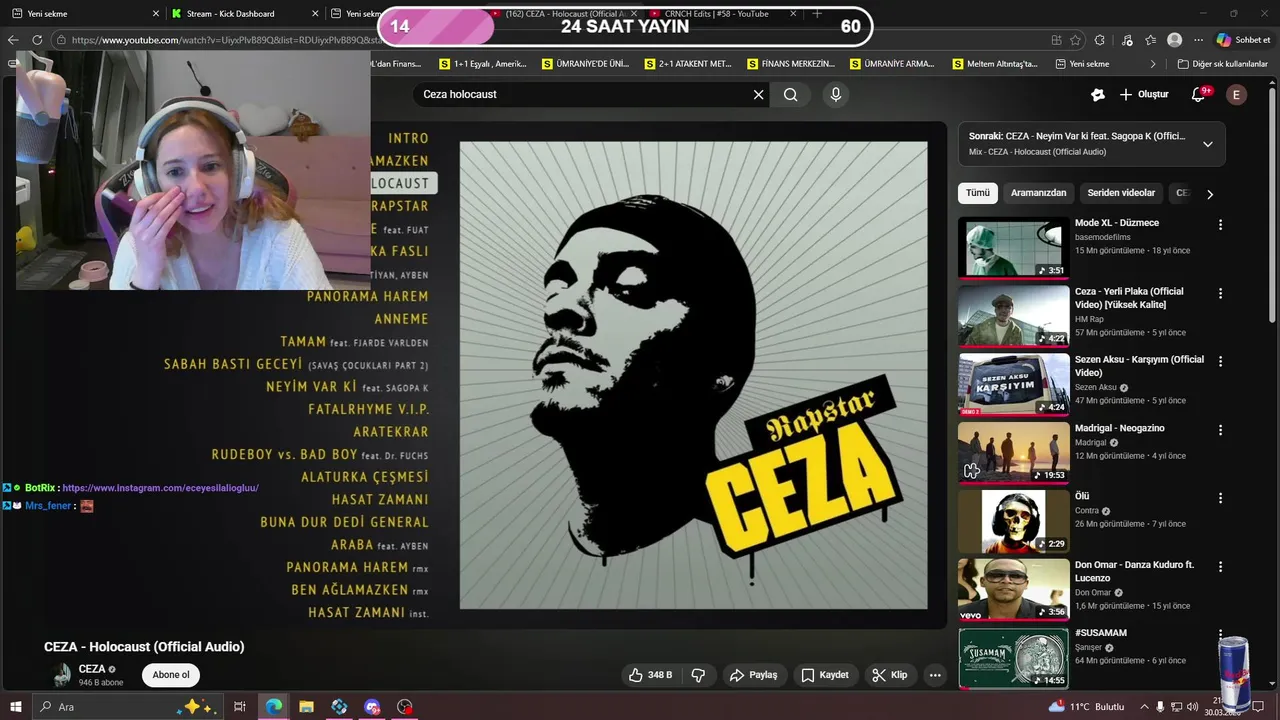Open Mode XL - Düzmece thumbnail

(1014, 248)
